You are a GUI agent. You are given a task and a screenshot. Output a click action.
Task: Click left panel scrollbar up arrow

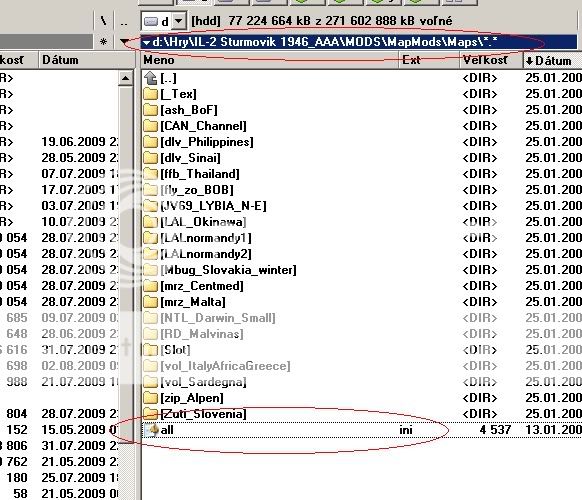point(125,78)
